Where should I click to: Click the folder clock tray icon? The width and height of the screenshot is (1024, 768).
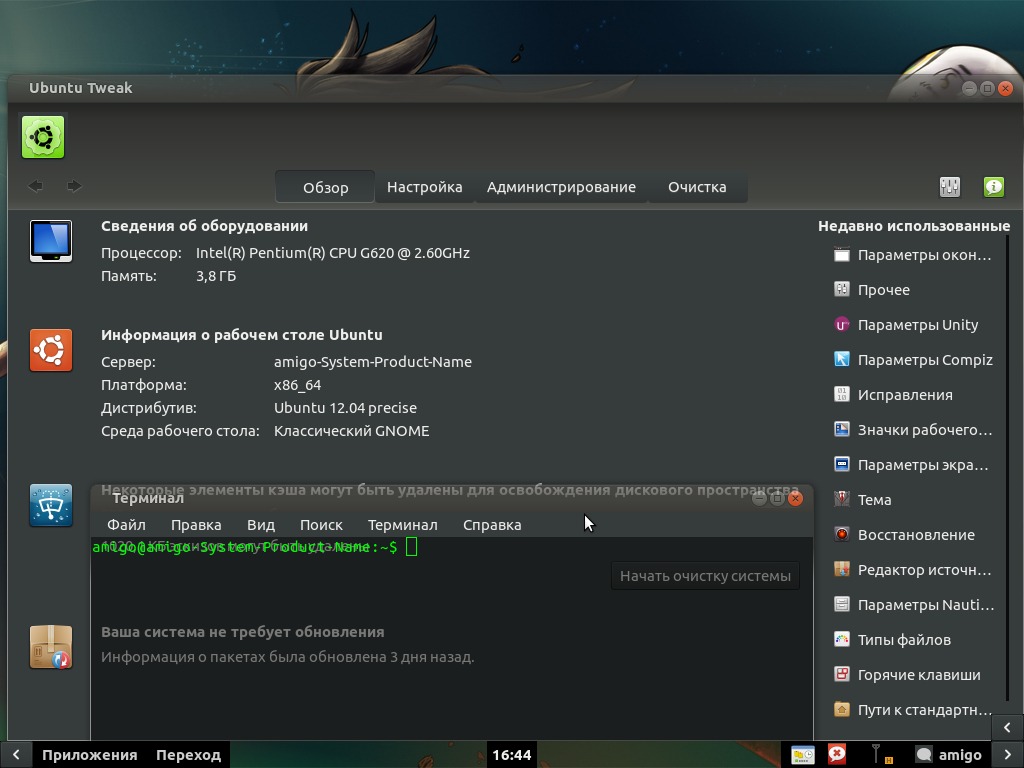point(803,755)
